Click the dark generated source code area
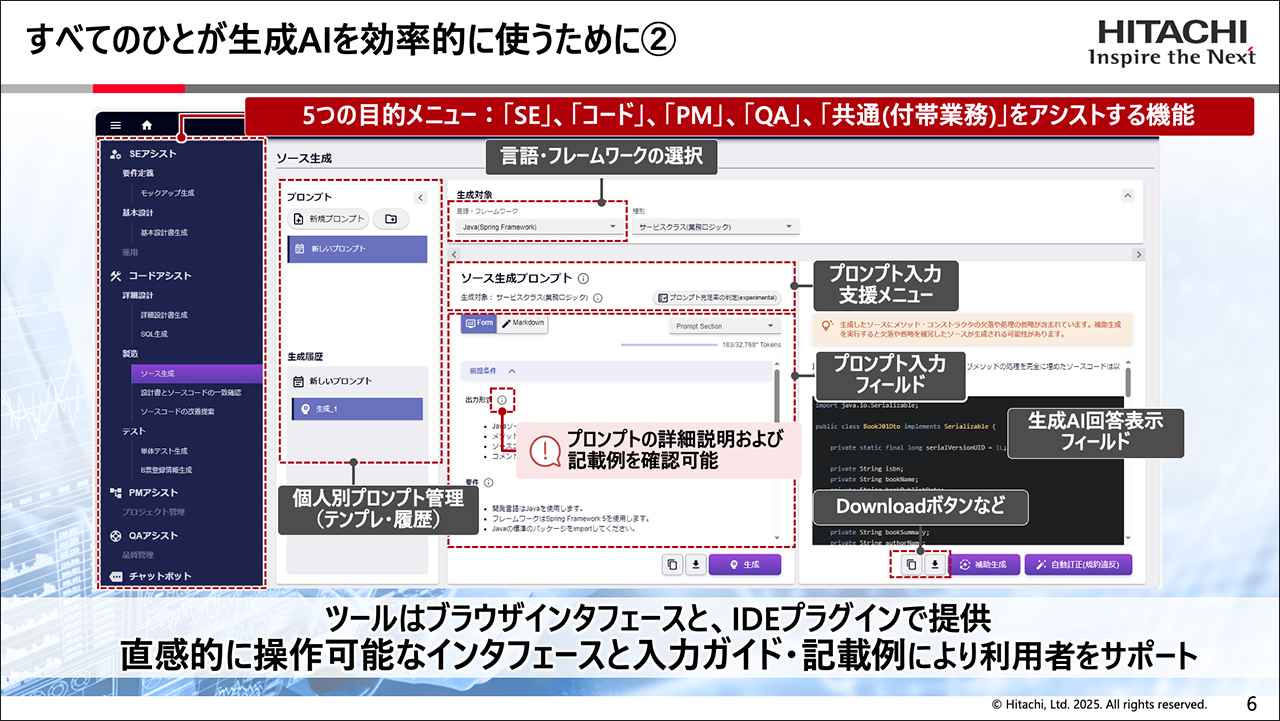The image size is (1280, 721). tap(967, 470)
